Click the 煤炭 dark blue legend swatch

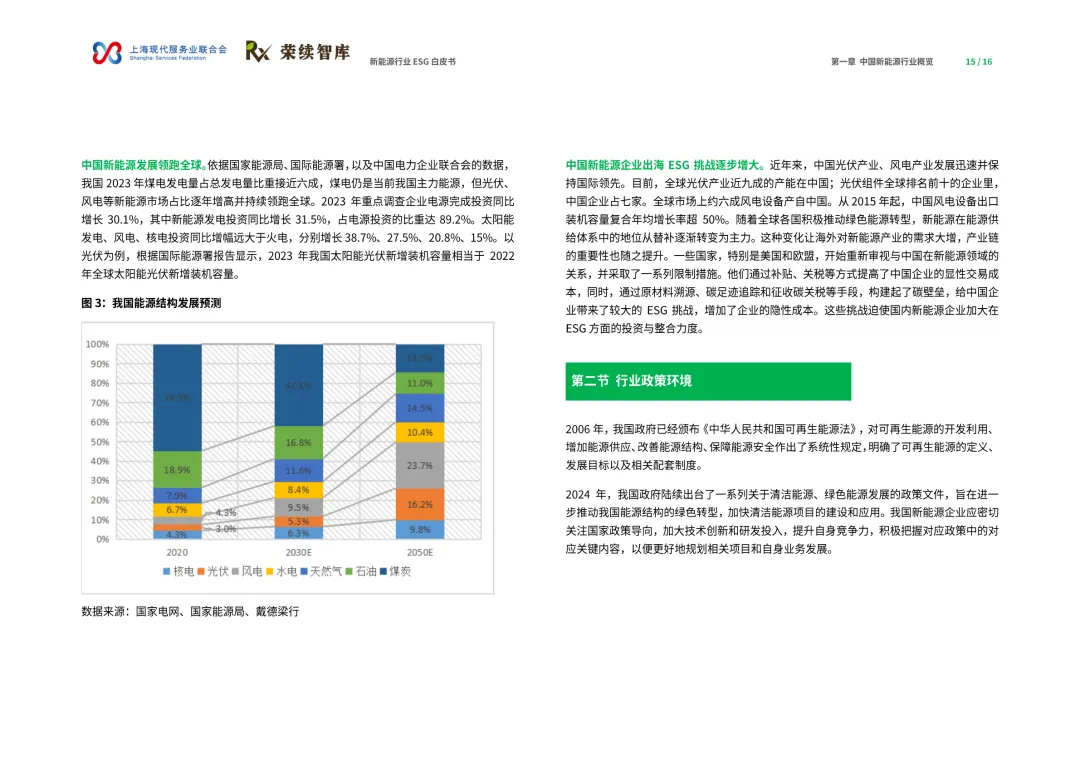pos(384,572)
